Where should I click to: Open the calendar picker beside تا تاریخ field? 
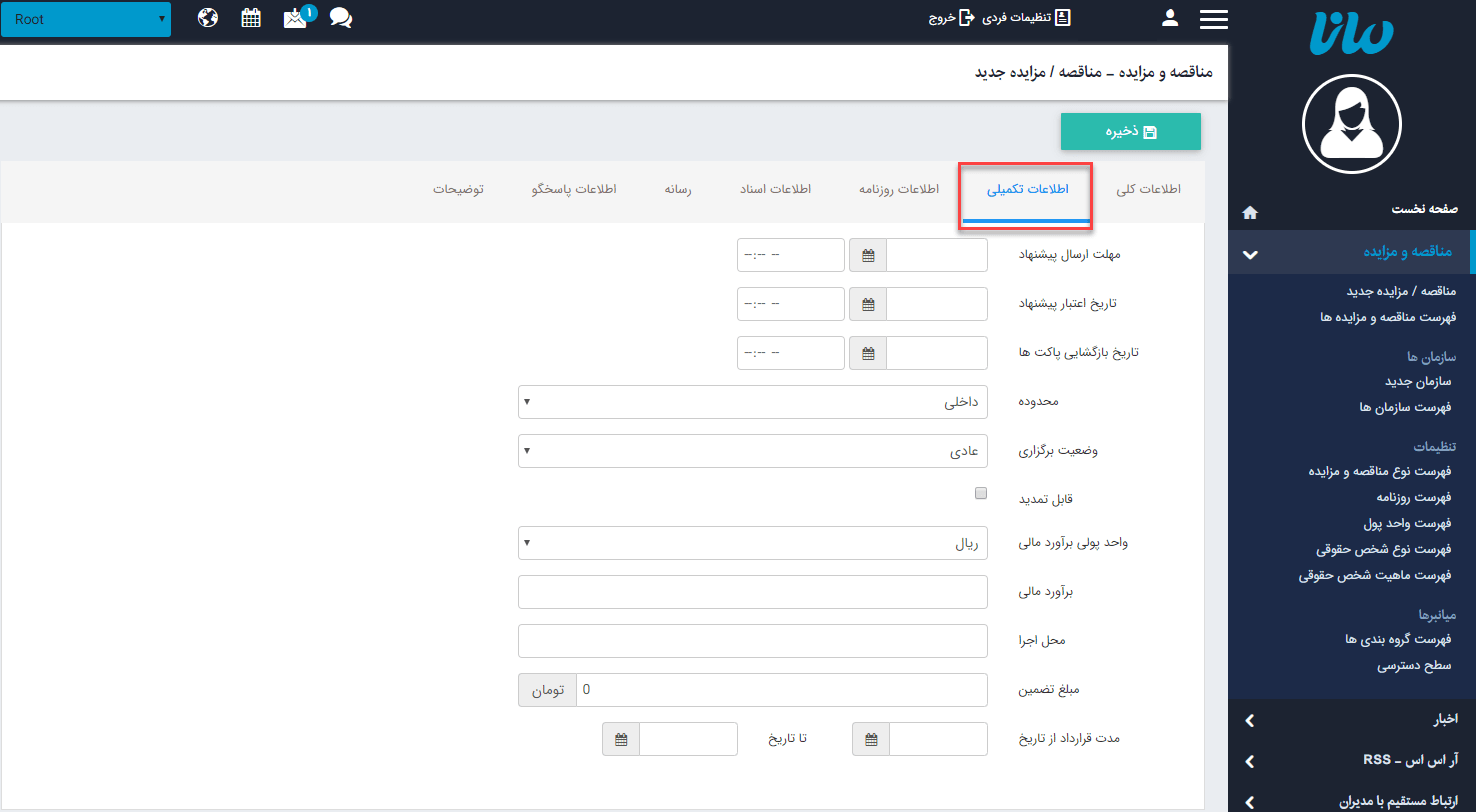(x=620, y=738)
